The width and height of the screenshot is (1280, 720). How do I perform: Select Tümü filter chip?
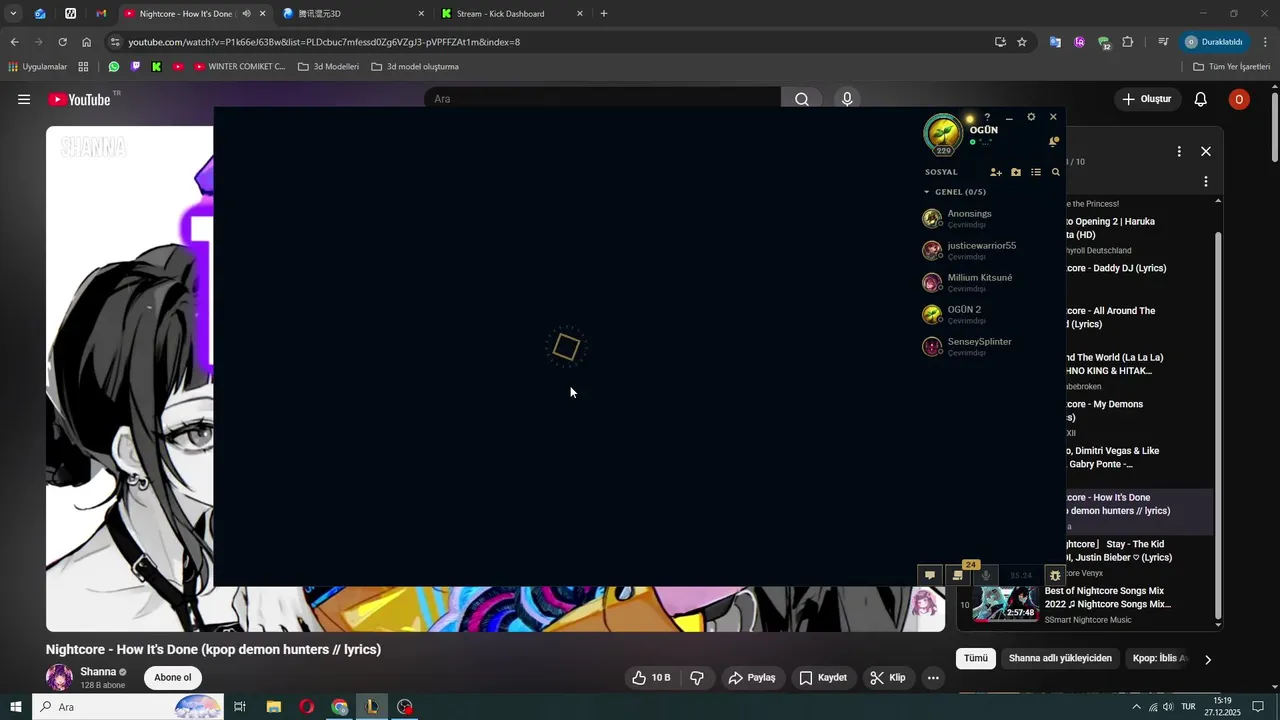pos(976,658)
